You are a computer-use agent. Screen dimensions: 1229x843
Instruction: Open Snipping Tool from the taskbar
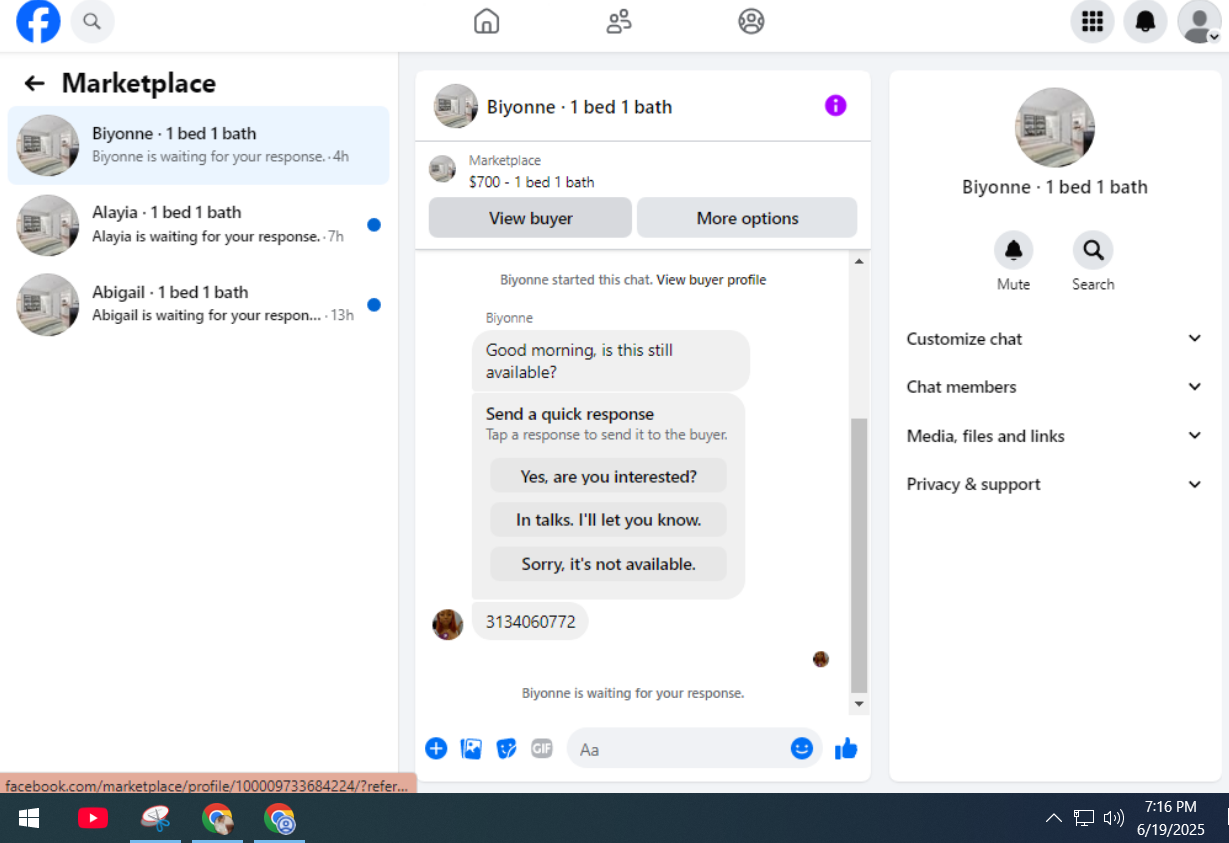click(x=155, y=818)
